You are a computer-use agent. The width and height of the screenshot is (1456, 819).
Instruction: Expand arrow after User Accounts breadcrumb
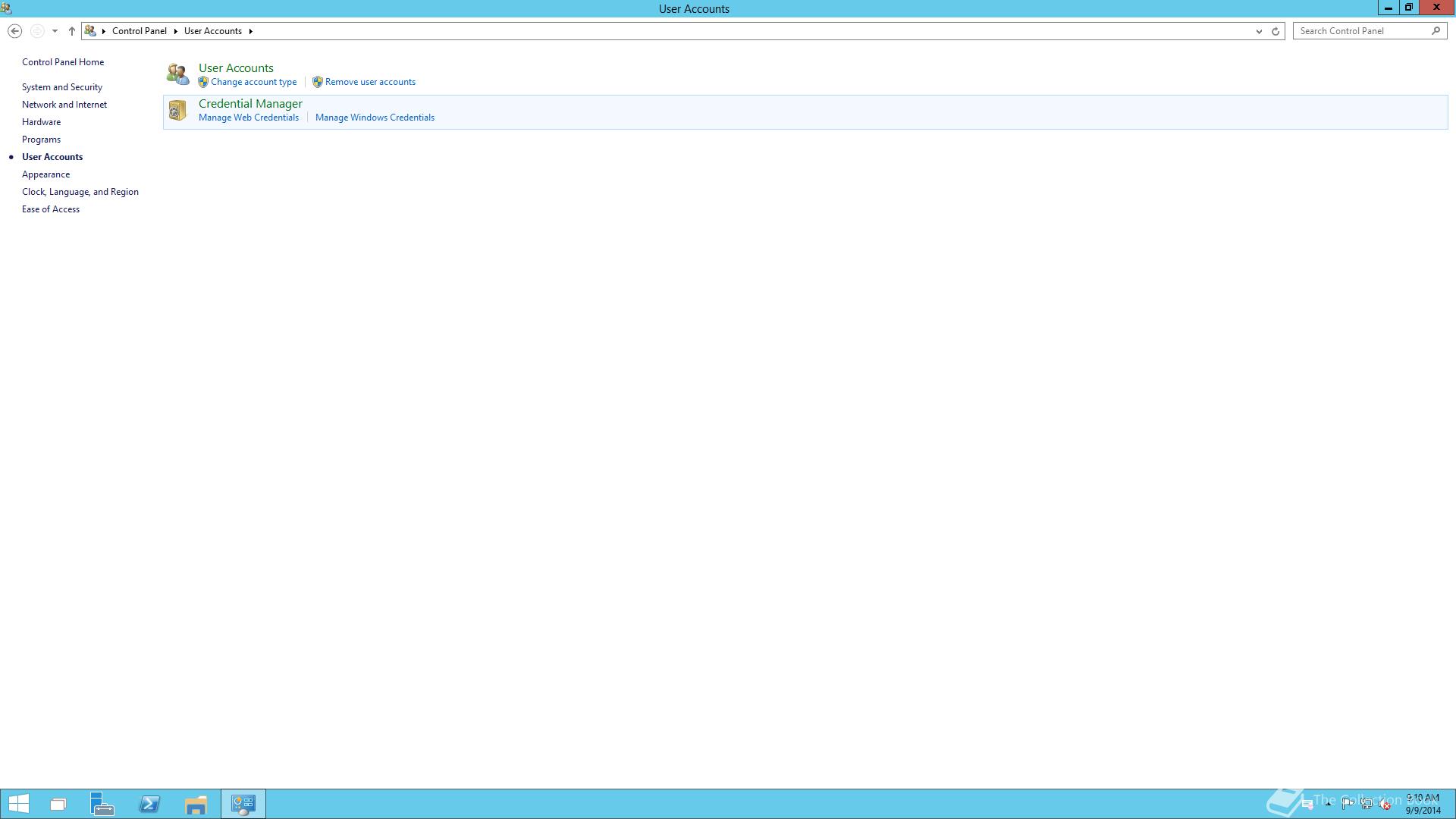pos(250,31)
